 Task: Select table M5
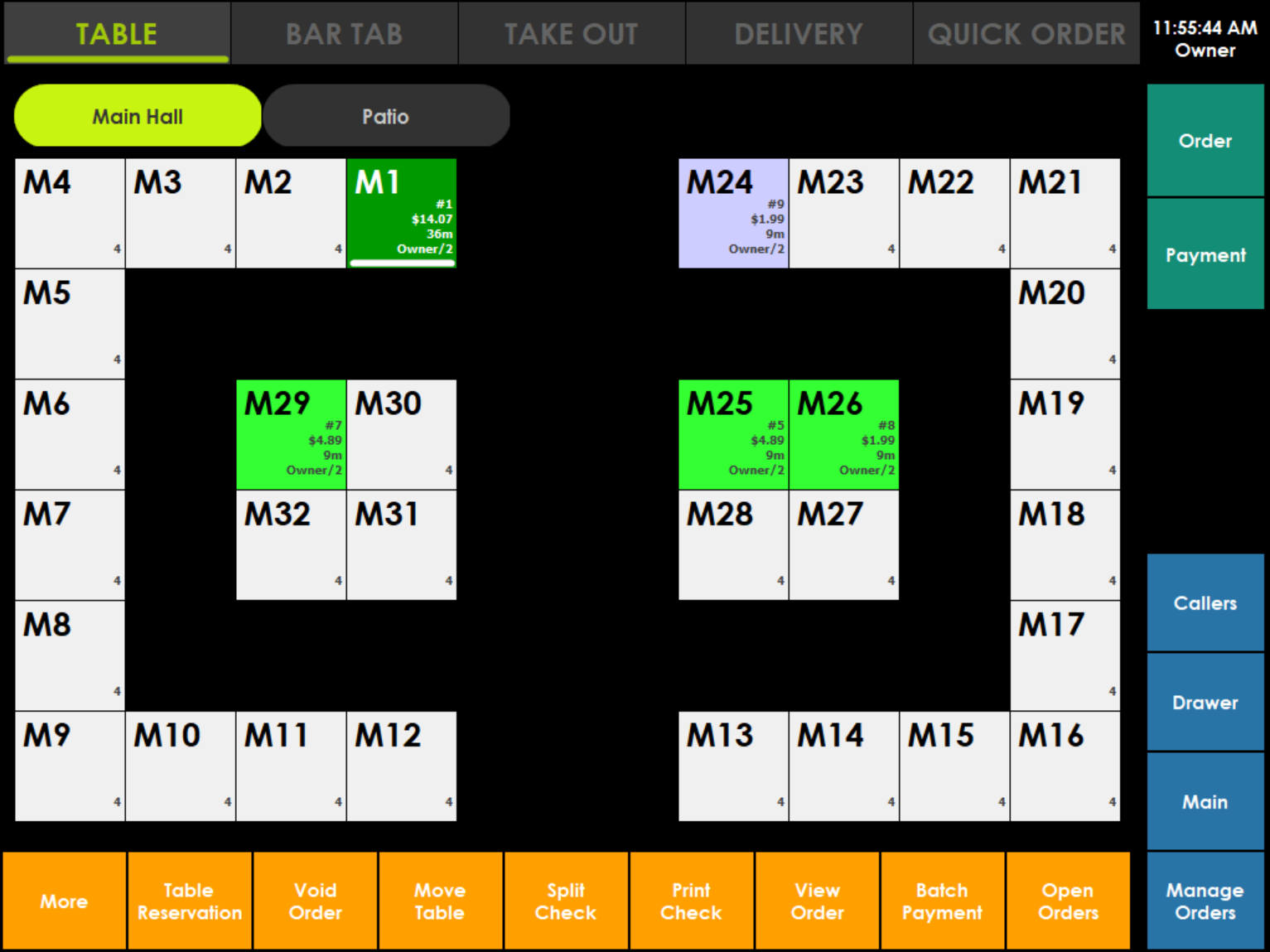pos(70,324)
